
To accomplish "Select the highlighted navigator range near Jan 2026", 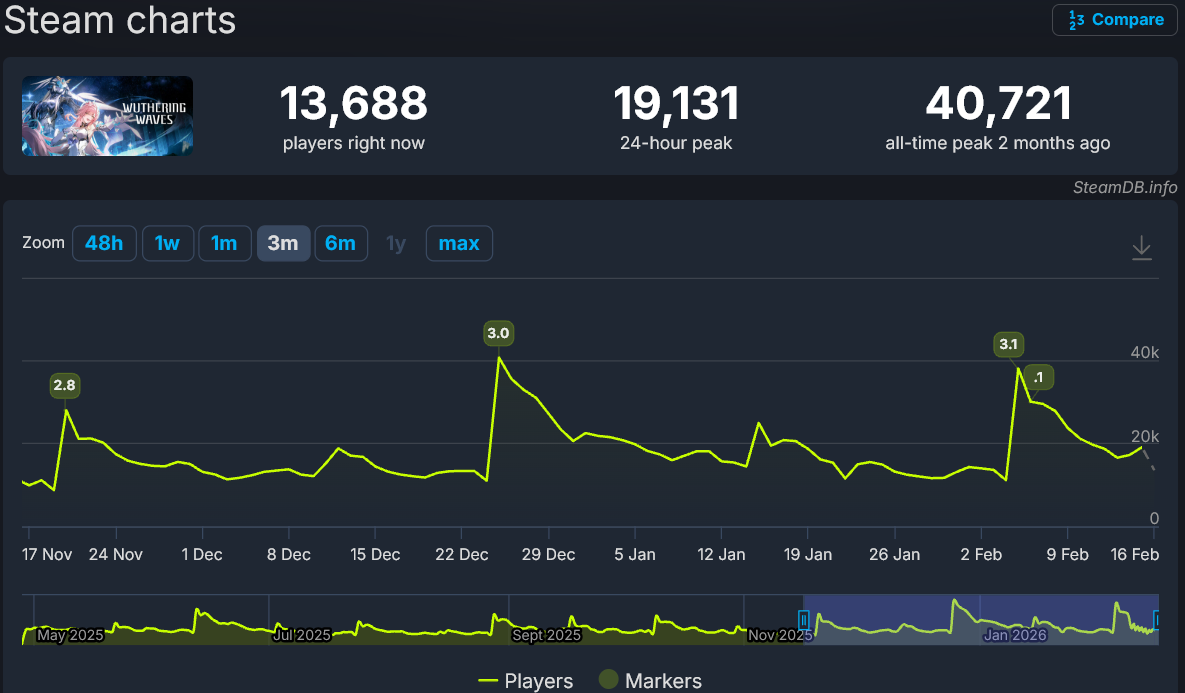I will tap(981, 620).
